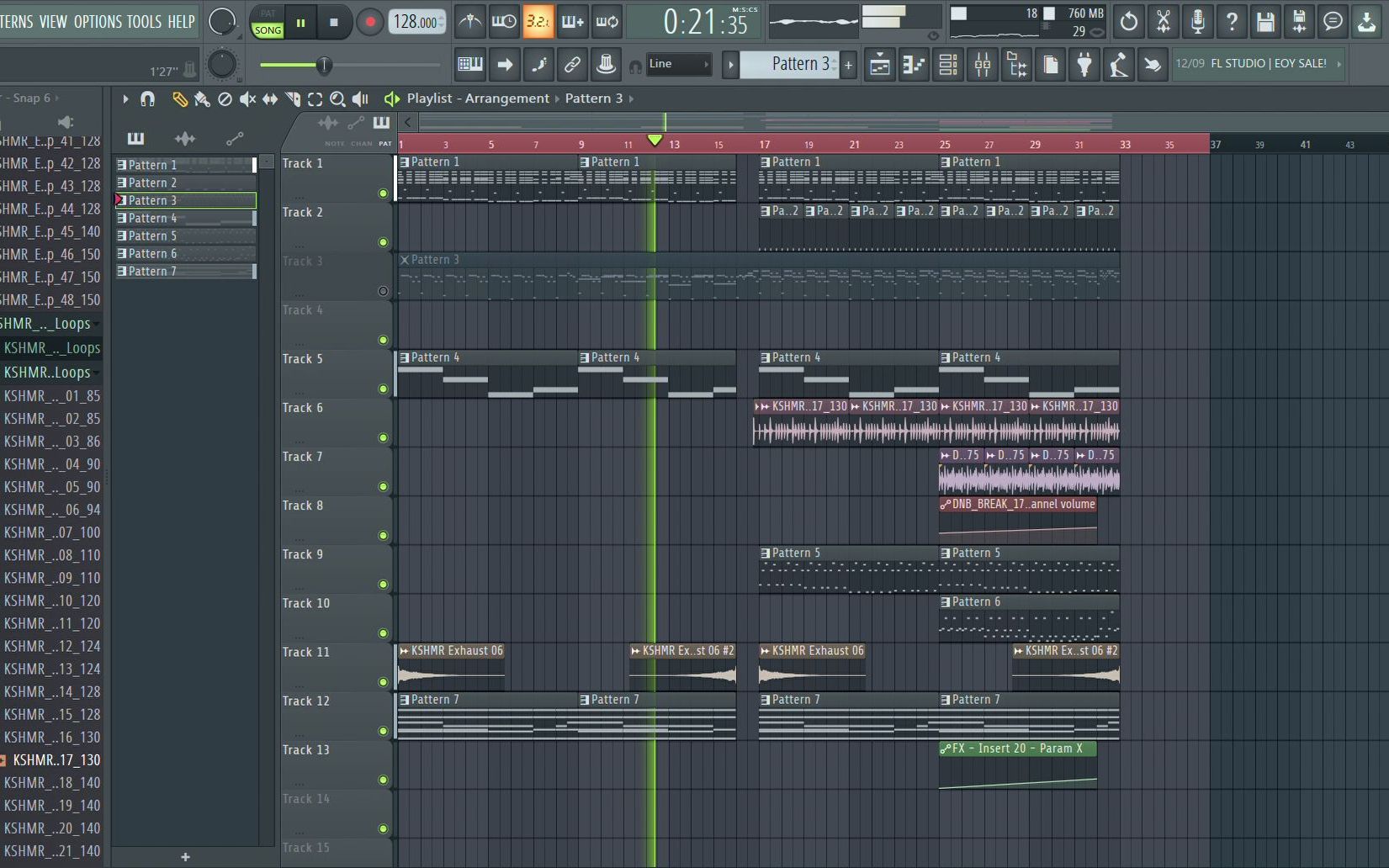Select the playlist Zoom tool
1389x868 pixels.
[x=337, y=99]
